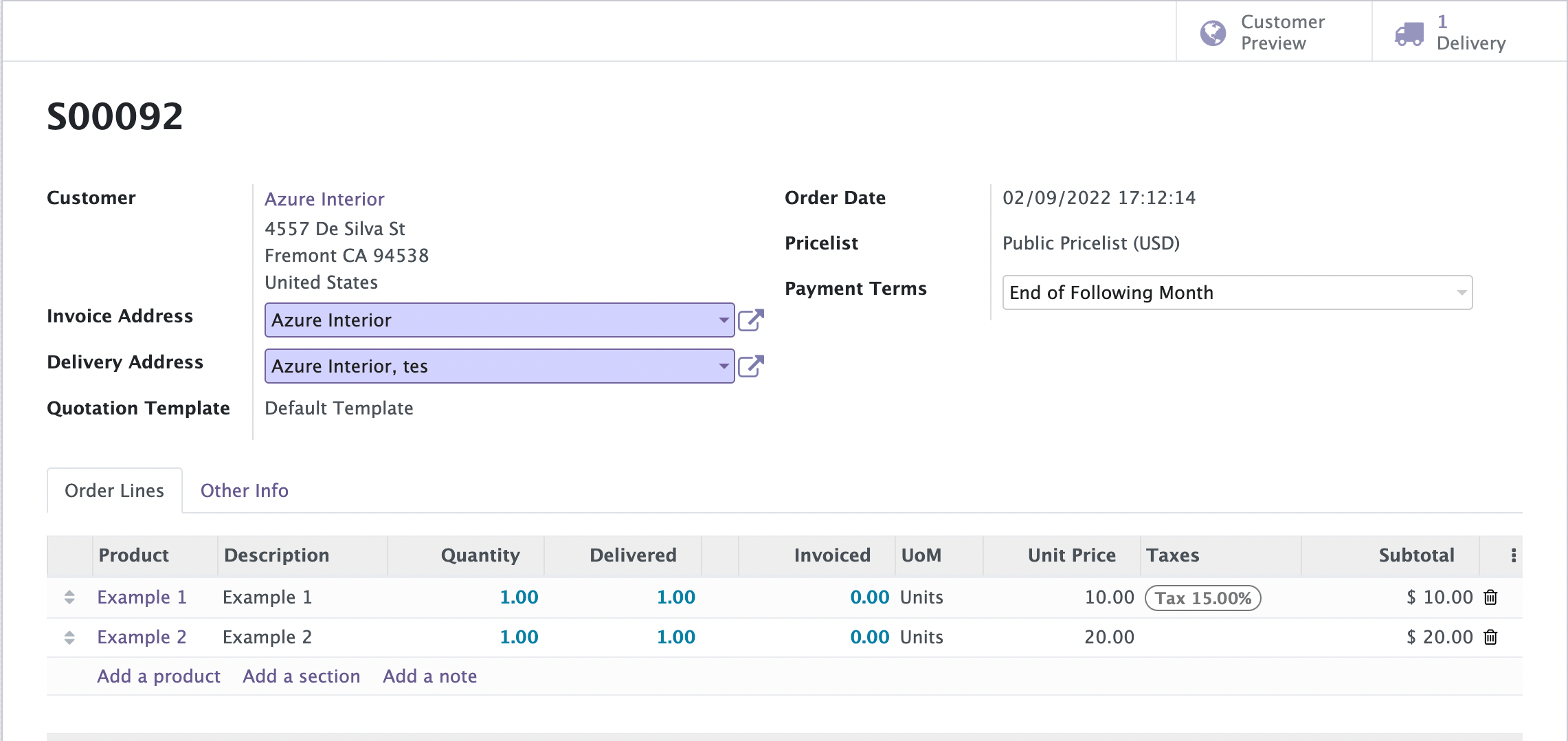Click Add a product link

coord(159,676)
